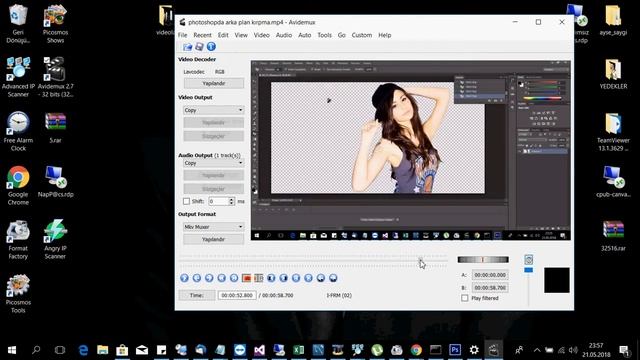Select Google Chrome desktop shortcut
The width and height of the screenshot is (640, 360).
18,186
